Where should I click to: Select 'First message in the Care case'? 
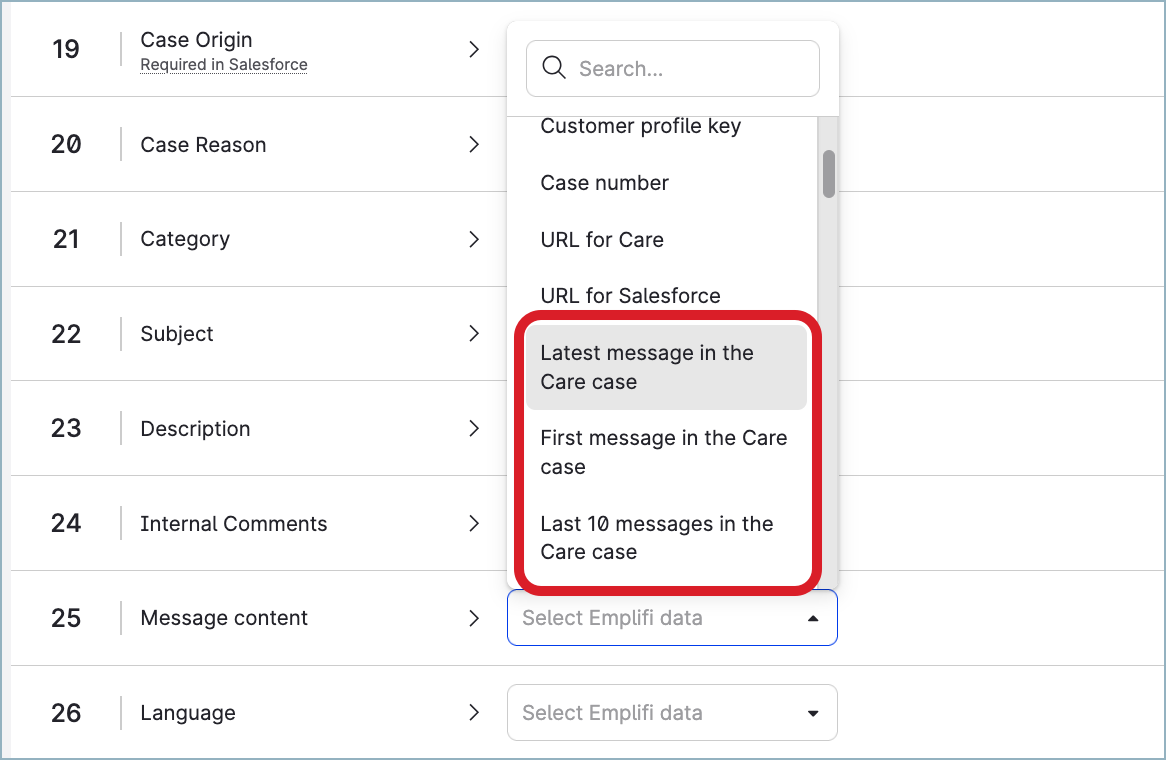coord(665,452)
